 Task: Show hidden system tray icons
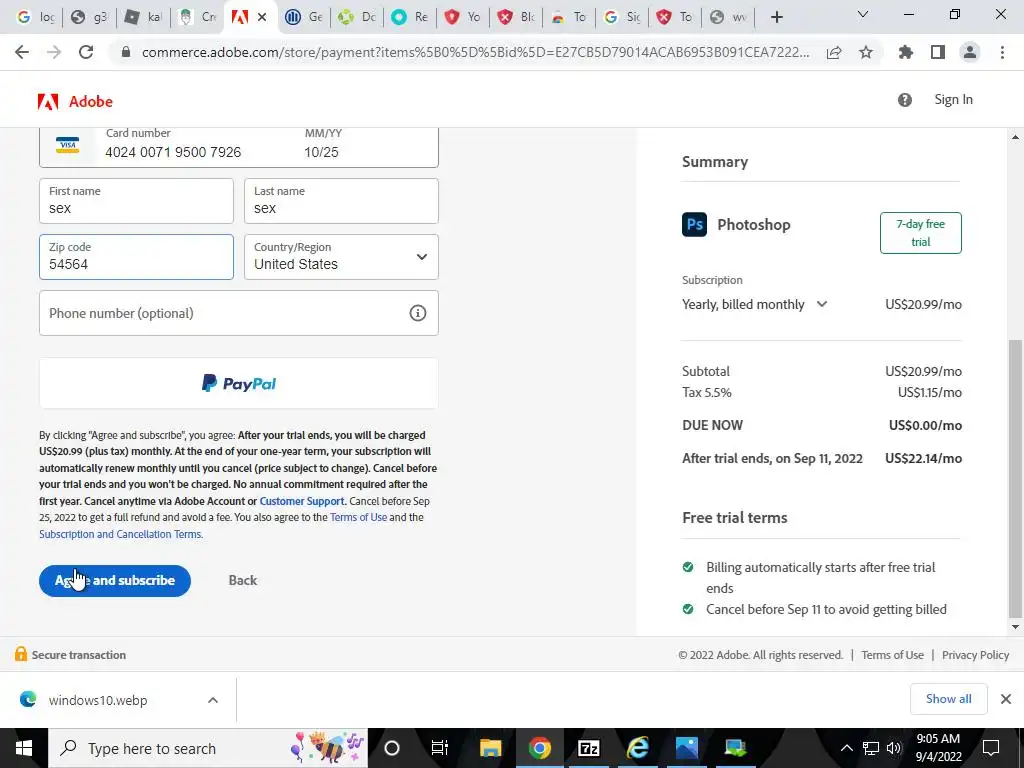[846, 748]
